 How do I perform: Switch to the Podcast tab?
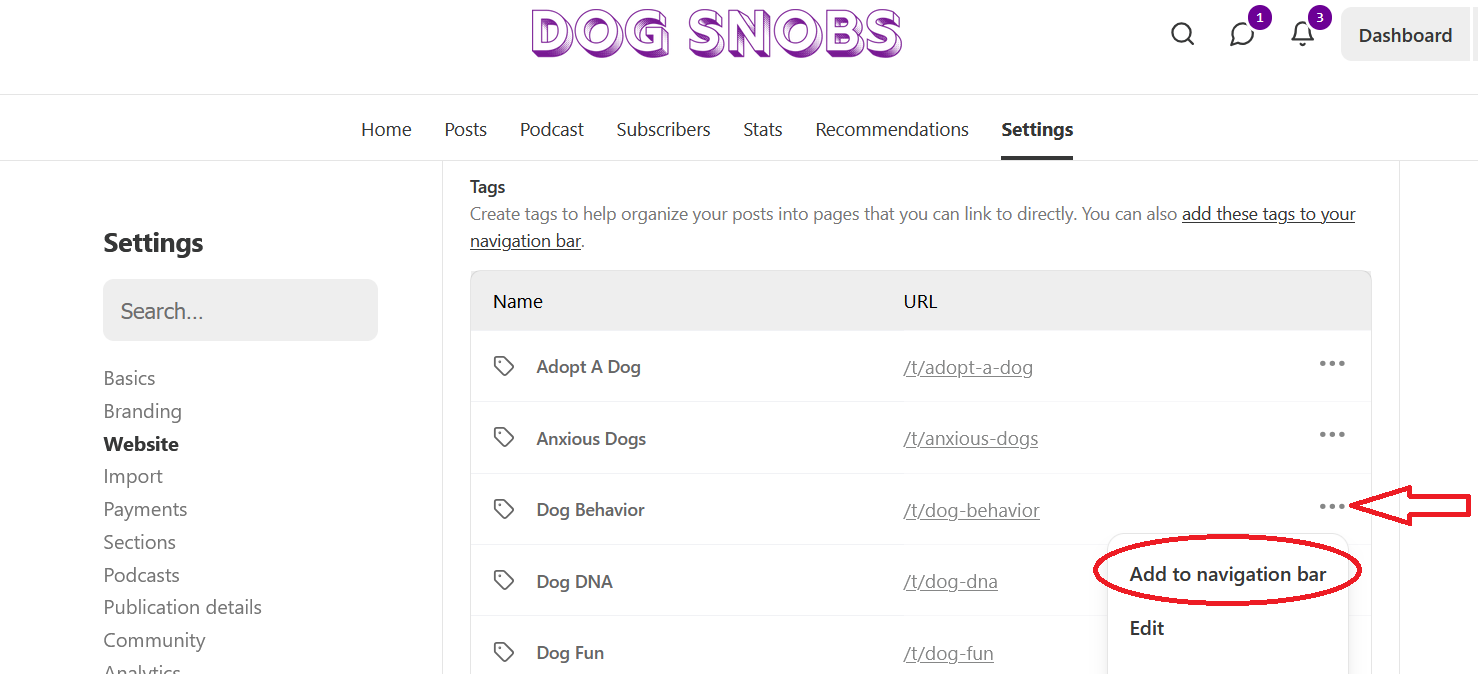551,129
